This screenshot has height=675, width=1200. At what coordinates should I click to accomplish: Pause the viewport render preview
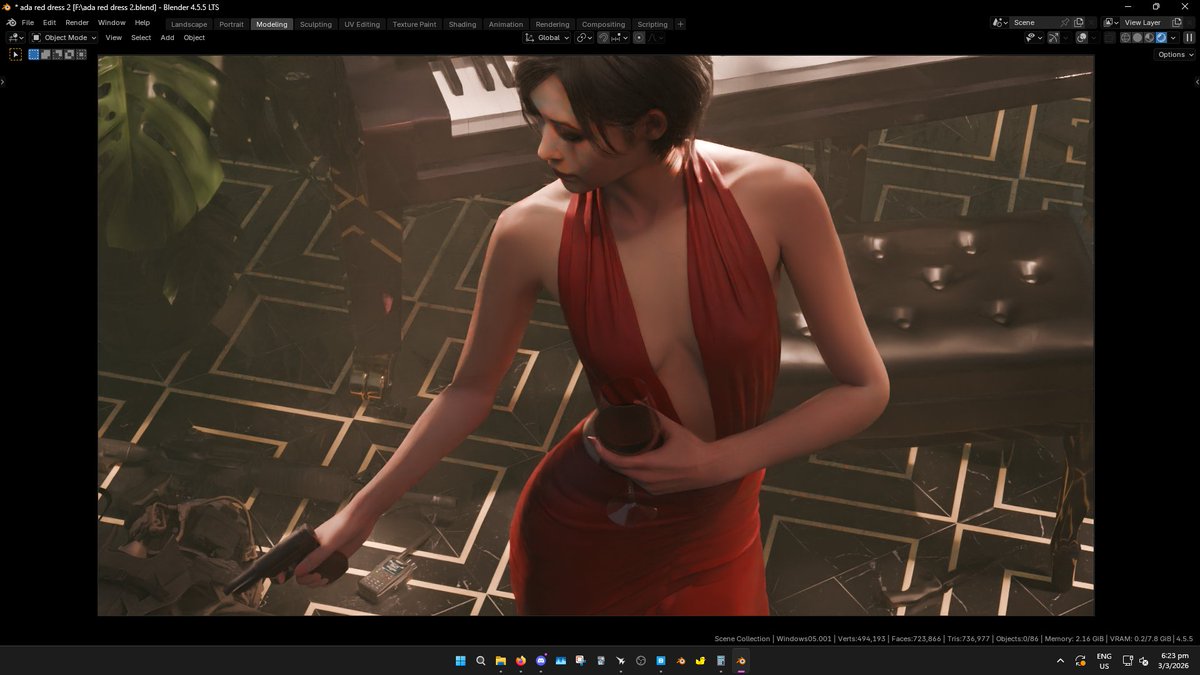1189,37
